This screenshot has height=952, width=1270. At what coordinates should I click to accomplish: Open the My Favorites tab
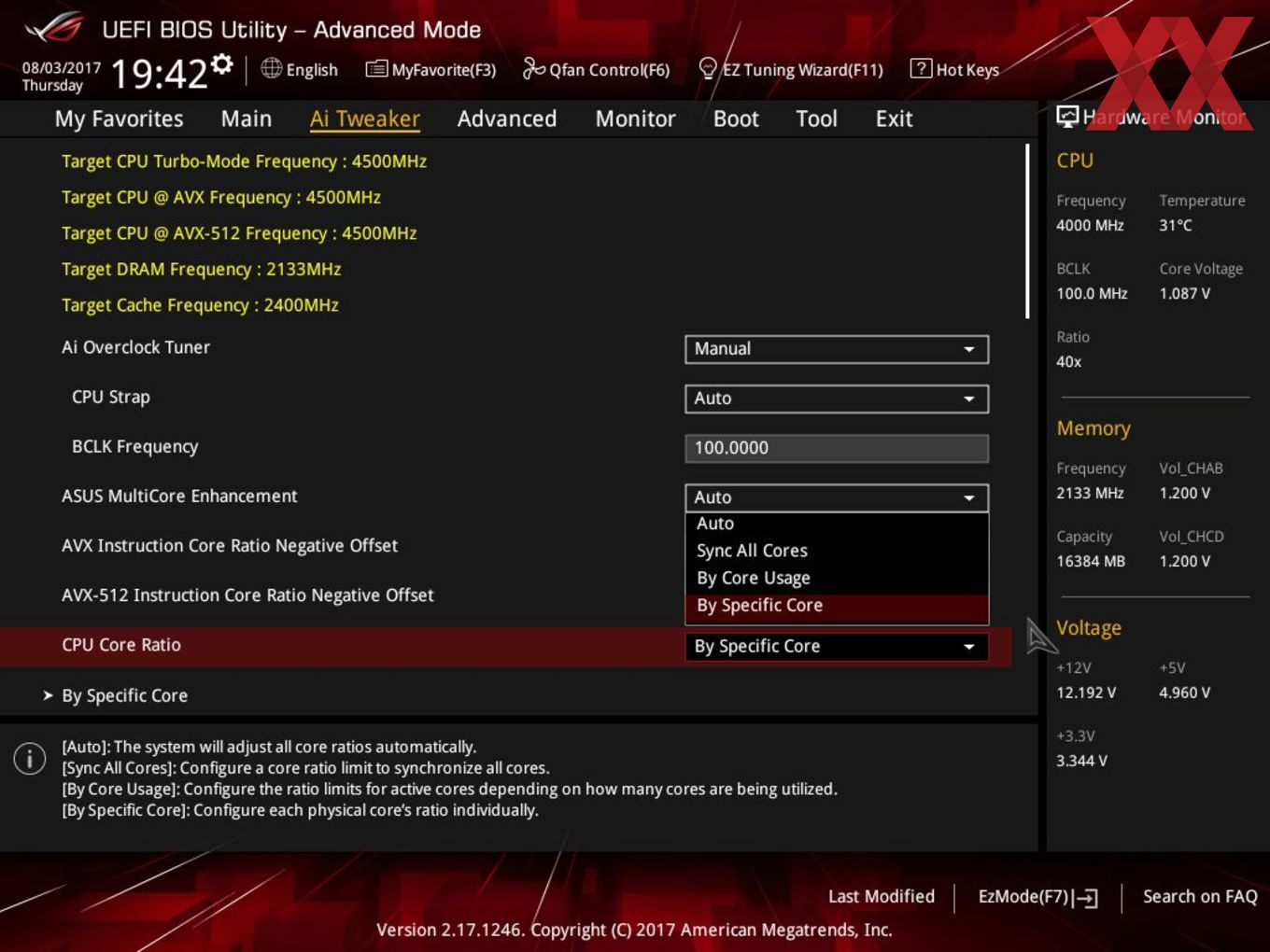click(x=119, y=119)
